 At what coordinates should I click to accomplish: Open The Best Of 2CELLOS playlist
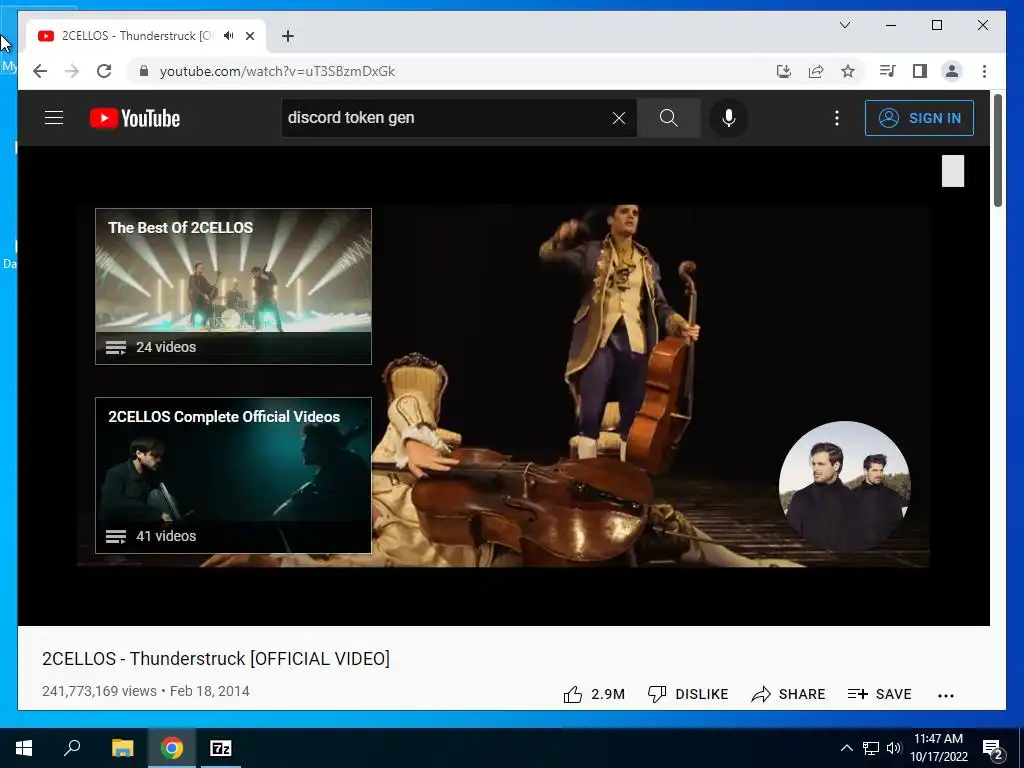[233, 286]
